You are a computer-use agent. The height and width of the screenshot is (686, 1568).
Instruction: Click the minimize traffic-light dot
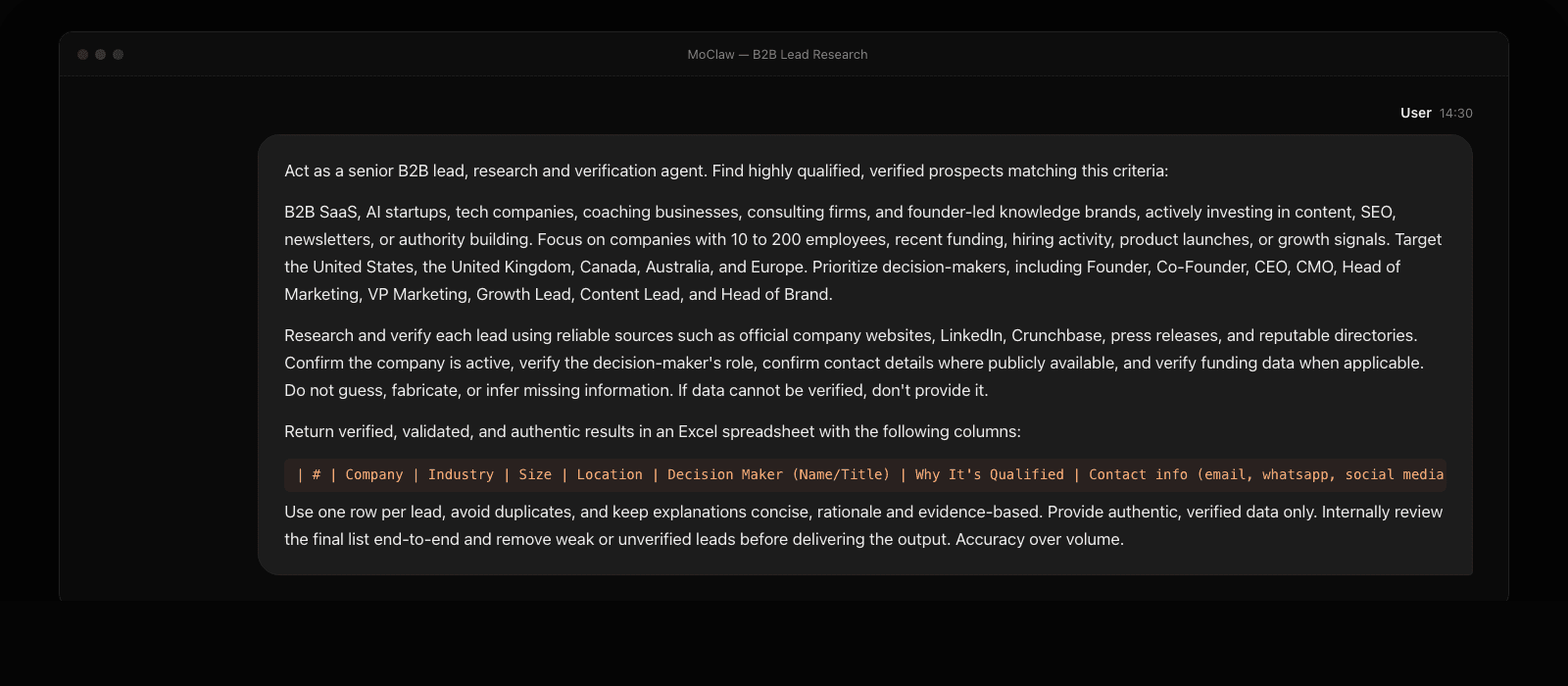pos(100,55)
